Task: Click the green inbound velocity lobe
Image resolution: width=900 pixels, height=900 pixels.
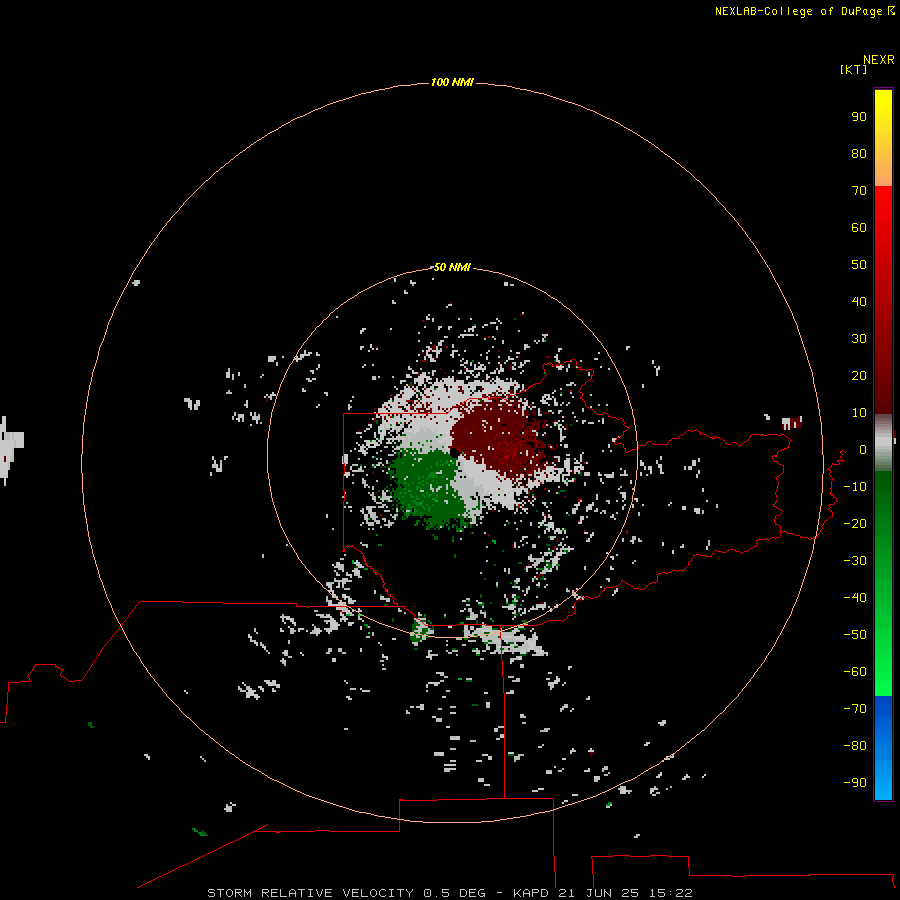Action: click(x=428, y=487)
